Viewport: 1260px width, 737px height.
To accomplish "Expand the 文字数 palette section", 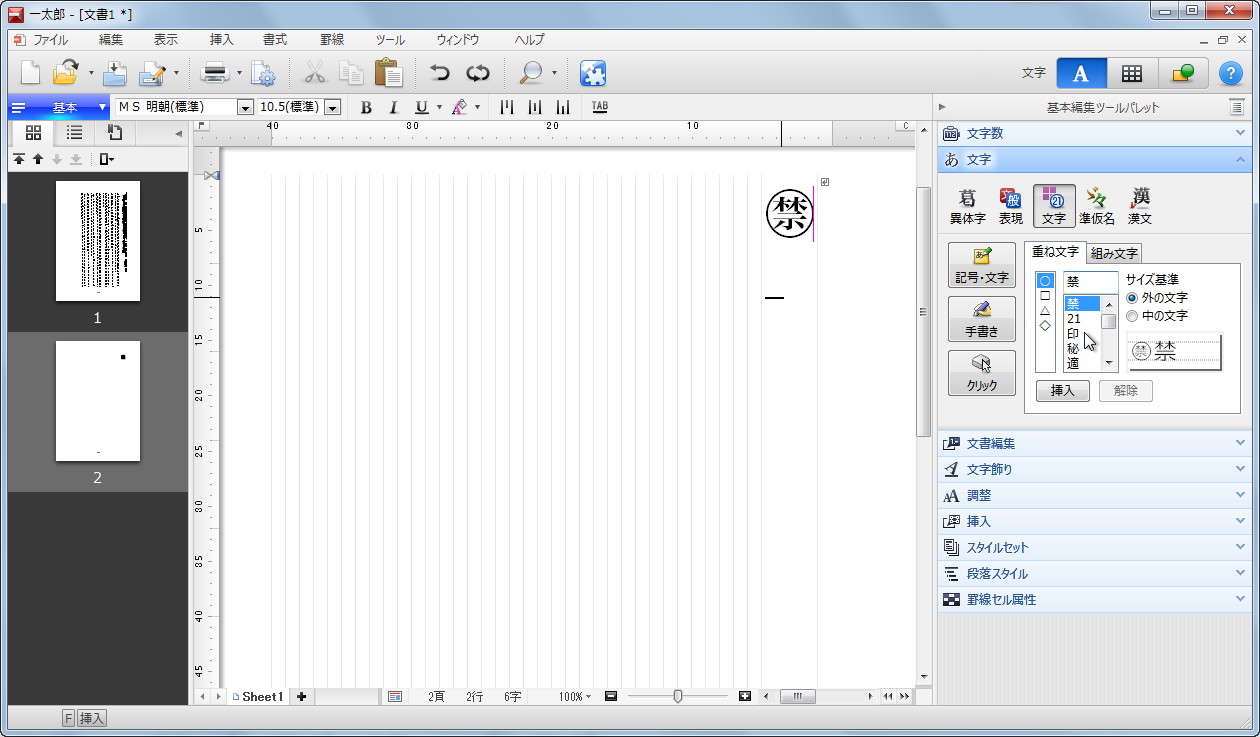I will coord(1094,133).
